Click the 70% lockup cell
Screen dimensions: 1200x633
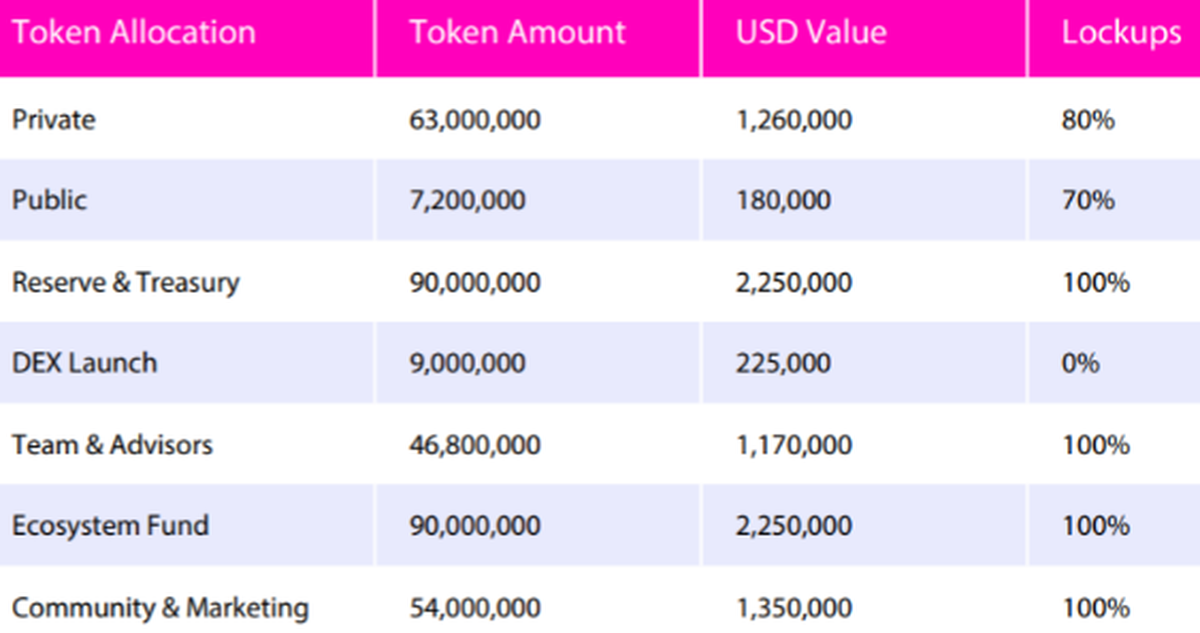click(1087, 201)
